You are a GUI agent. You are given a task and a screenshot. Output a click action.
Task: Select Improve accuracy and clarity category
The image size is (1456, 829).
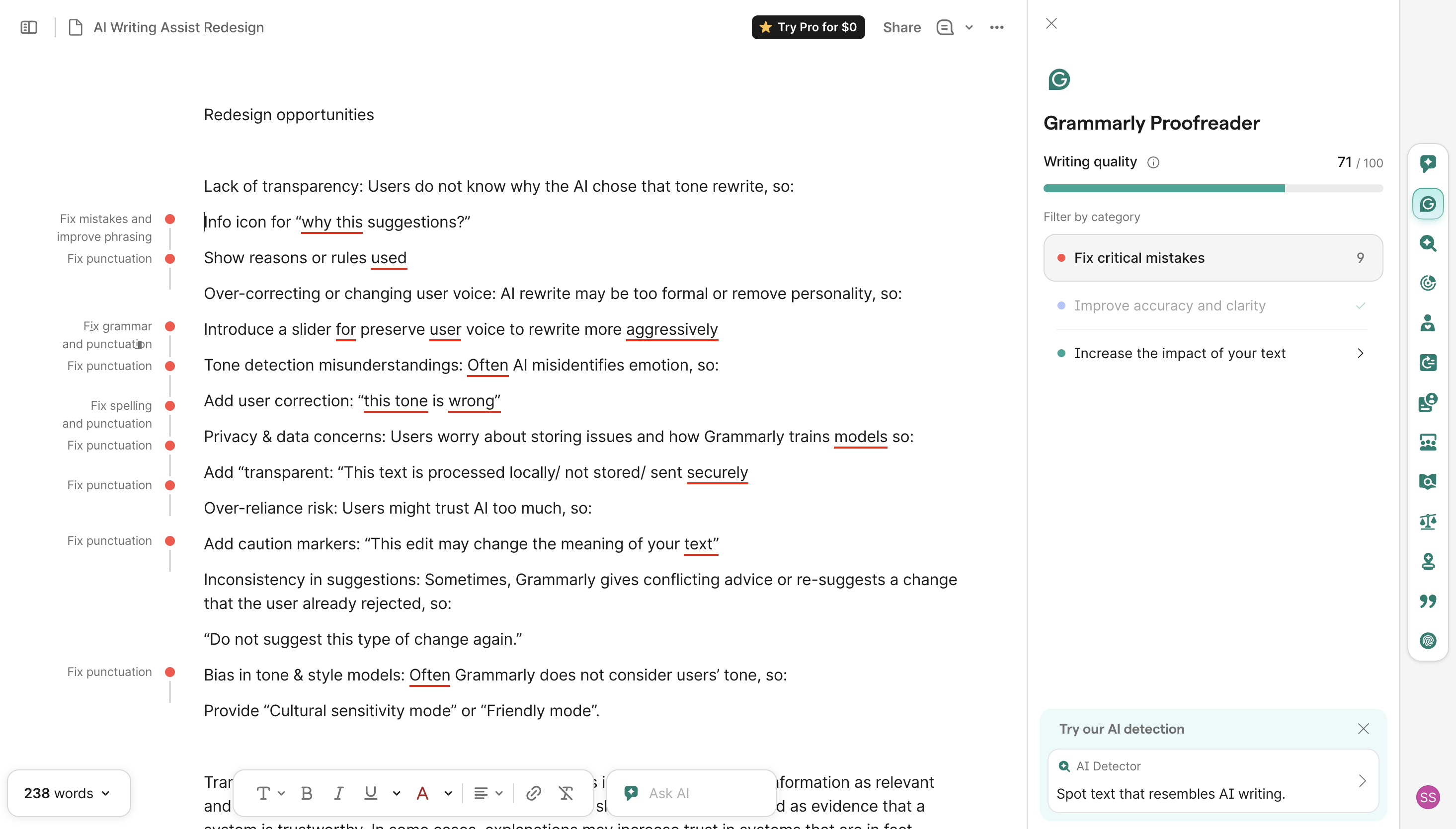1213,306
